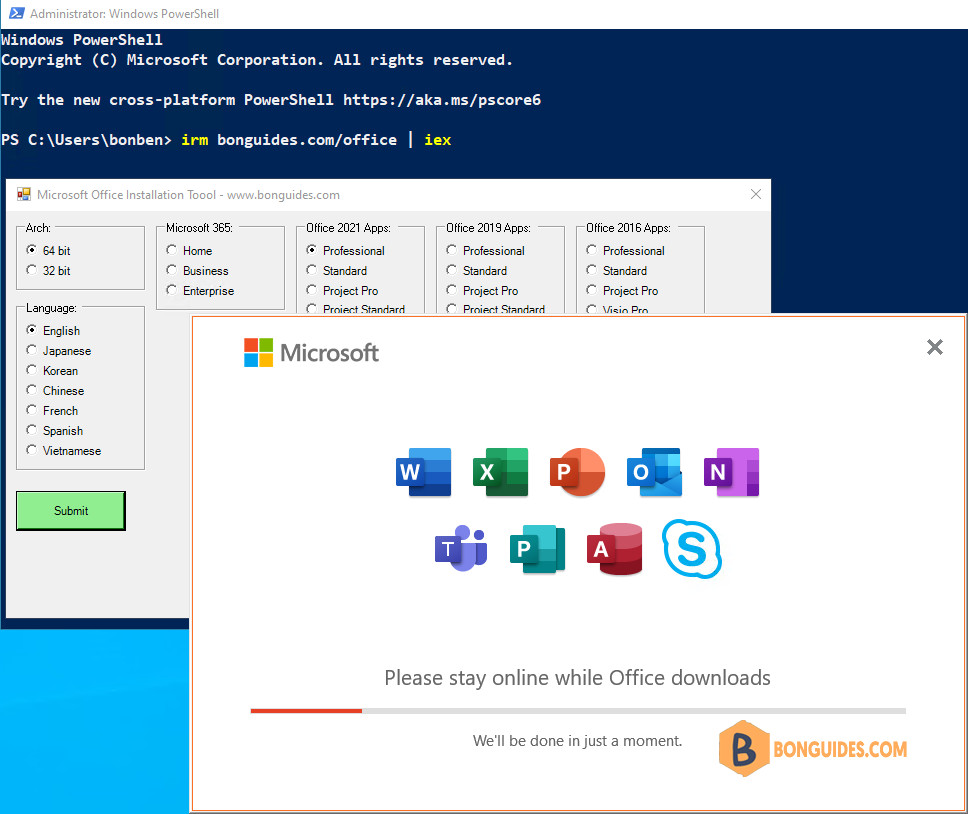The width and height of the screenshot is (968, 814).
Task: Click the Outlook app icon
Action: tap(654, 472)
